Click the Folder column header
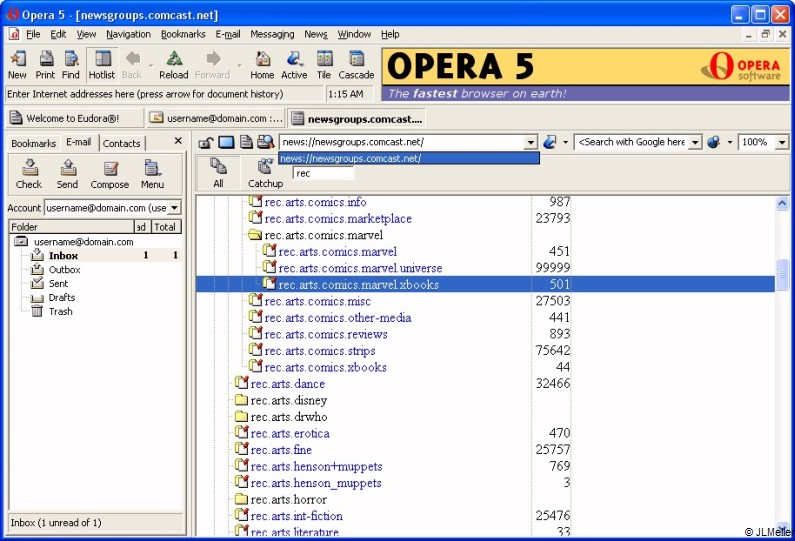 pos(71,227)
